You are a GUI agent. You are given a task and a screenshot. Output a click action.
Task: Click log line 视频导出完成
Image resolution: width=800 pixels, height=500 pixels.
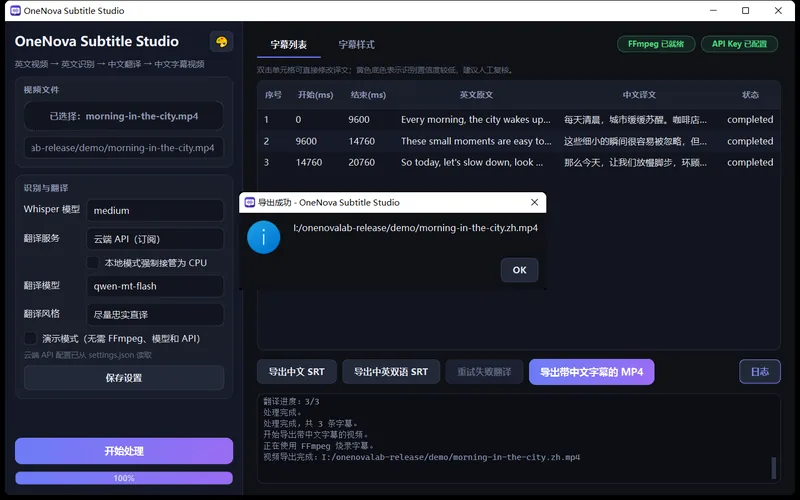(421, 457)
